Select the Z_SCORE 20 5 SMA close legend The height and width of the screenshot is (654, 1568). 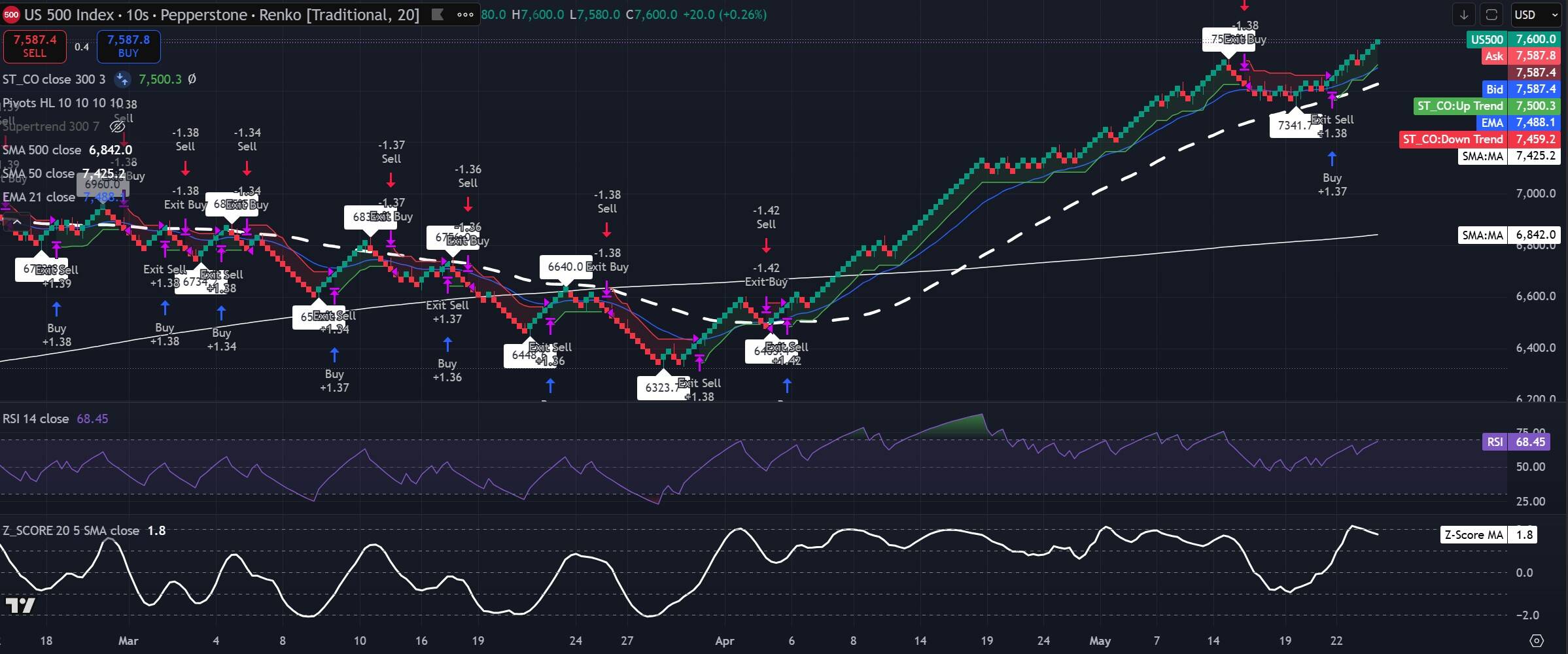pos(71,530)
